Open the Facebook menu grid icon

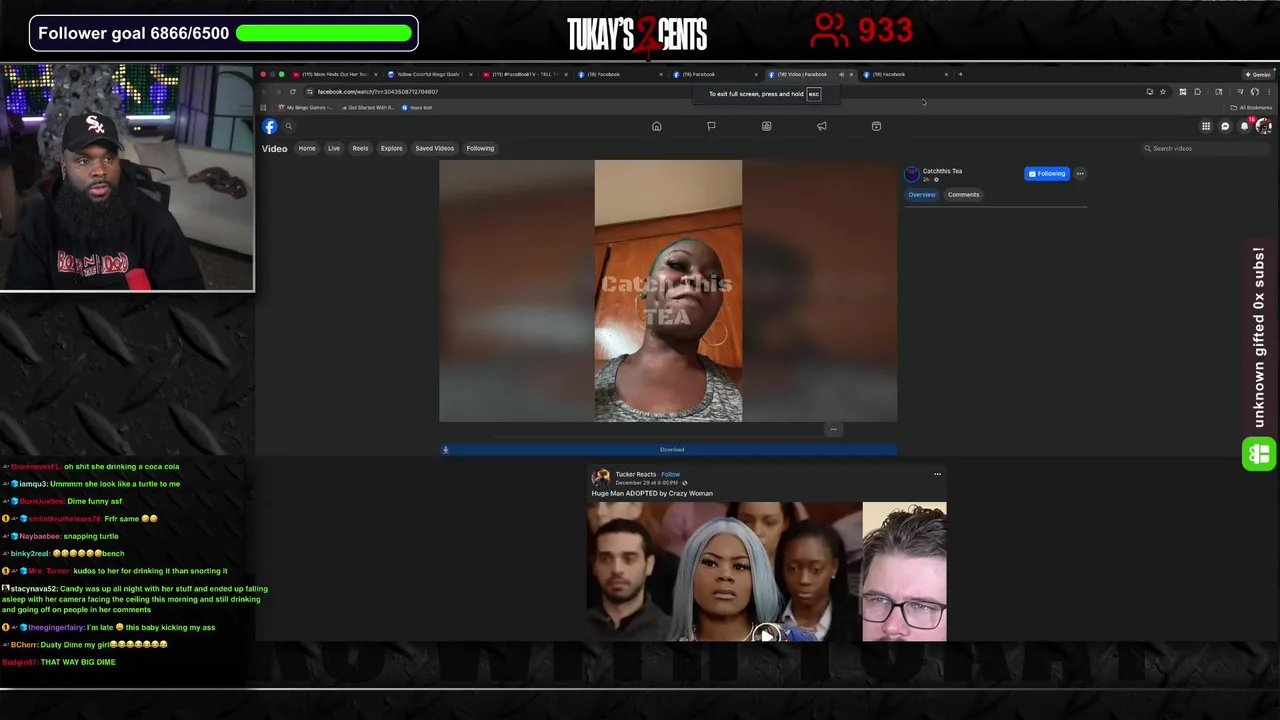pos(1206,126)
